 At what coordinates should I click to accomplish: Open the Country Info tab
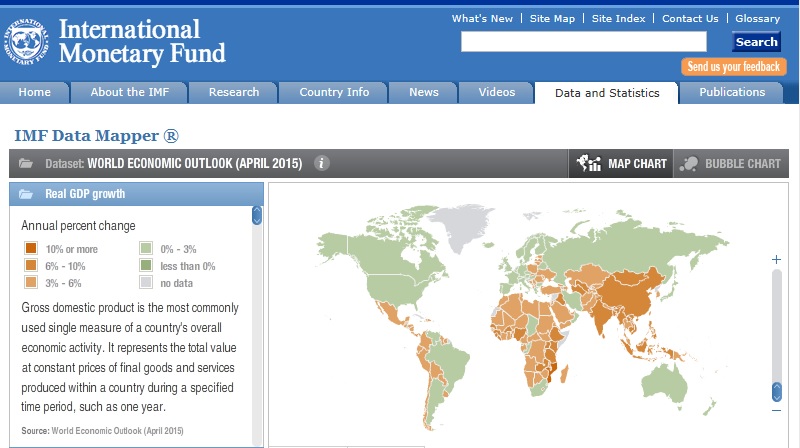tap(334, 92)
